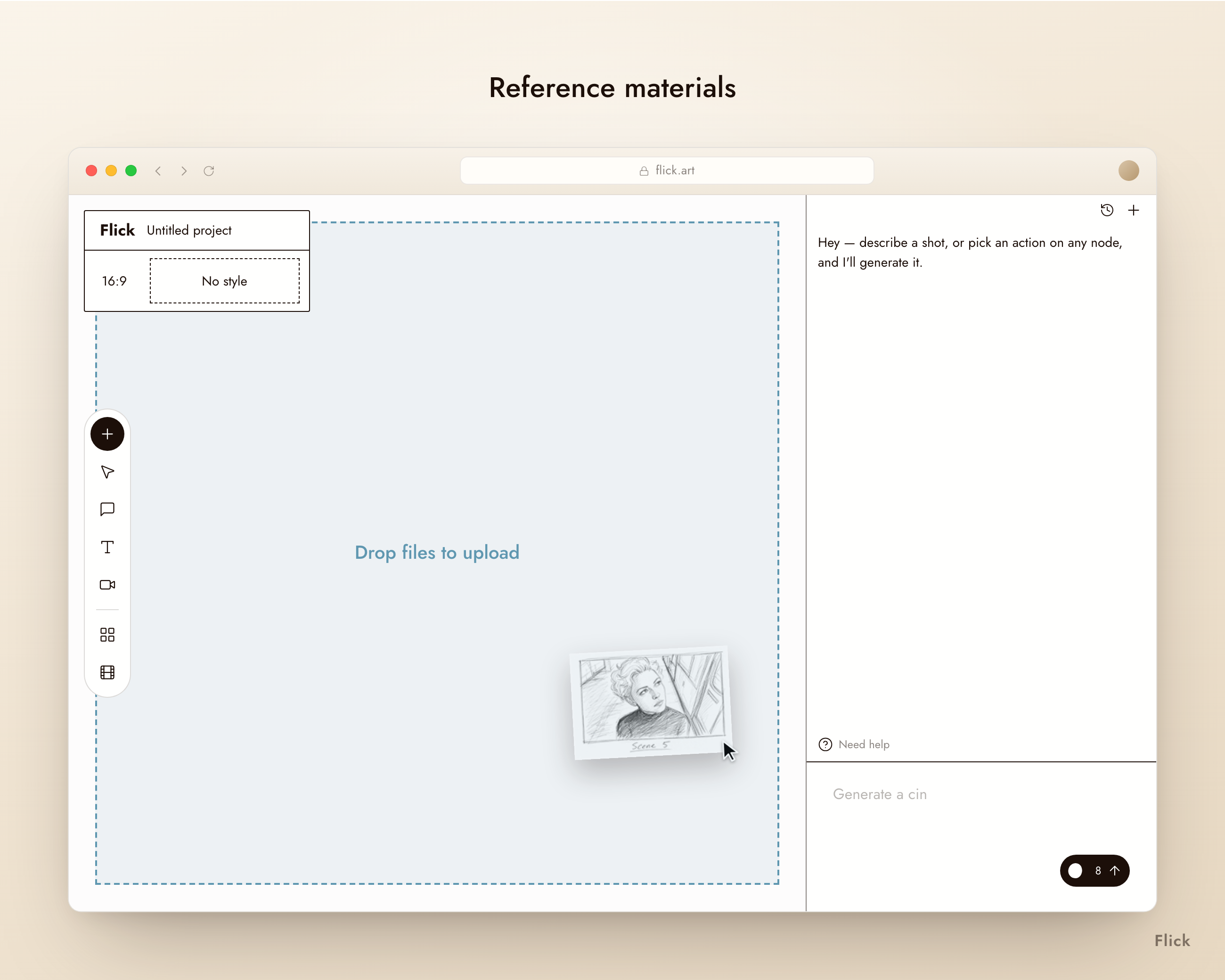This screenshot has width=1225, height=980.
Task: Reload the flick.art page
Action: [209, 171]
